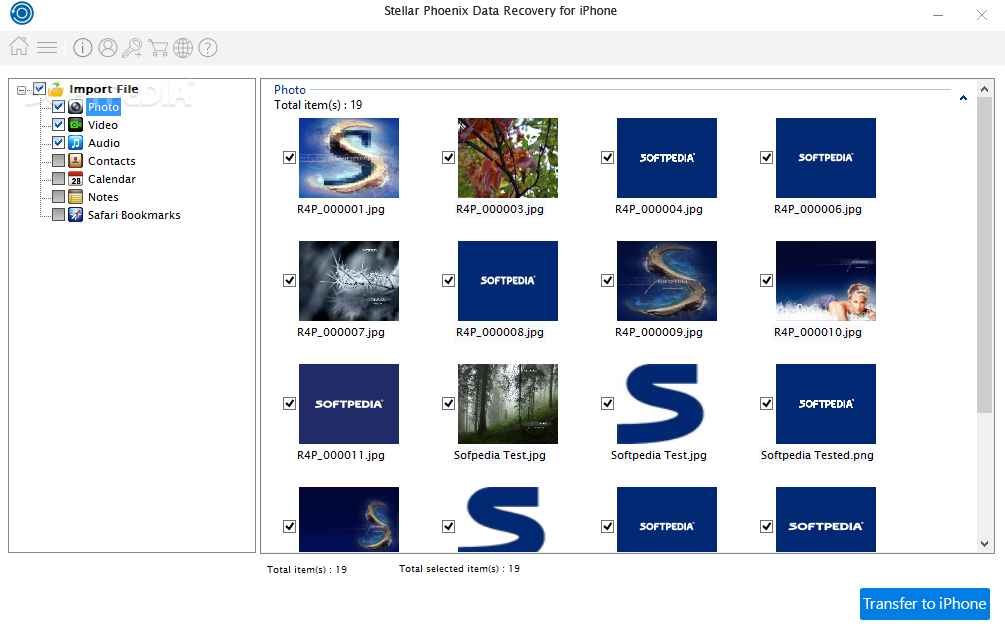
Task: Uncheck the Audio category checkbox
Action: pyautogui.click(x=58, y=142)
